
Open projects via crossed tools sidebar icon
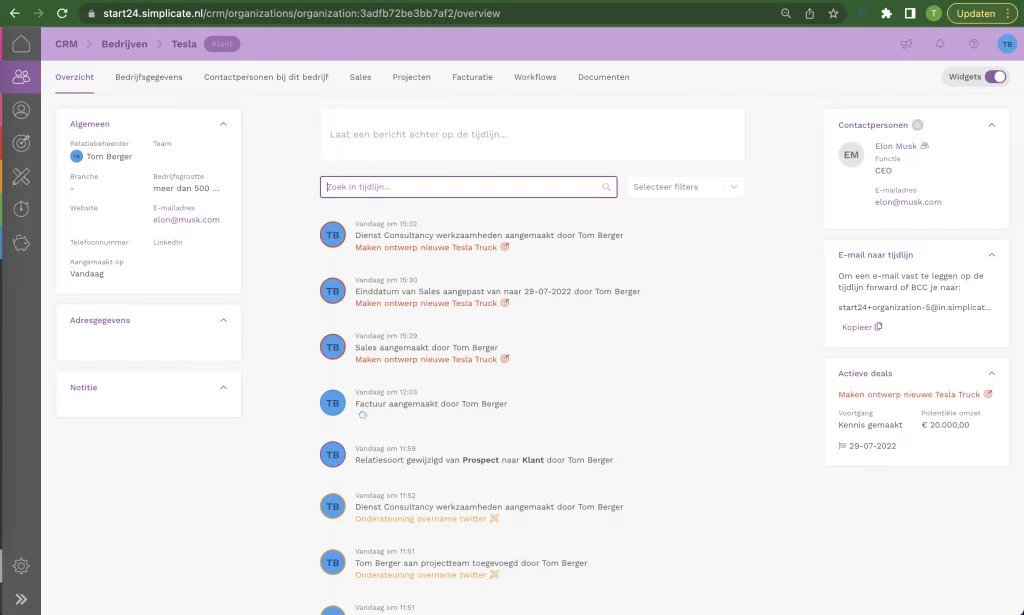(21, 176)
